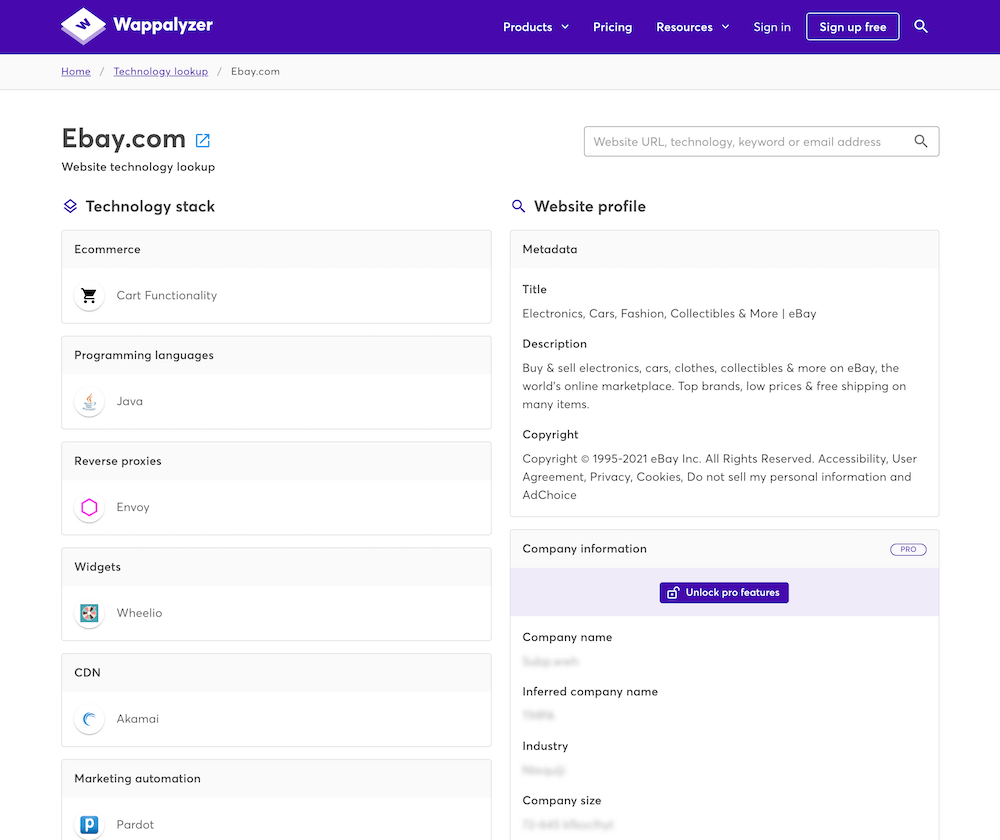The width and height of the screenshot is (1000, 840).
Task: Open the Pricing page
Action: [x=612, y=27]
